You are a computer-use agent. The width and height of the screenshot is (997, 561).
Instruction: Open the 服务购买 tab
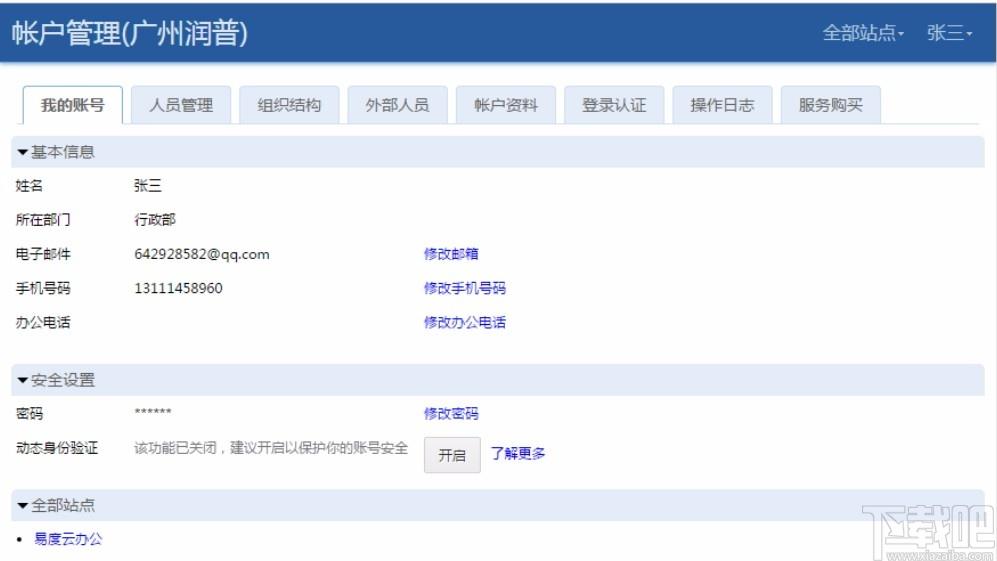(x=831, y=105)
